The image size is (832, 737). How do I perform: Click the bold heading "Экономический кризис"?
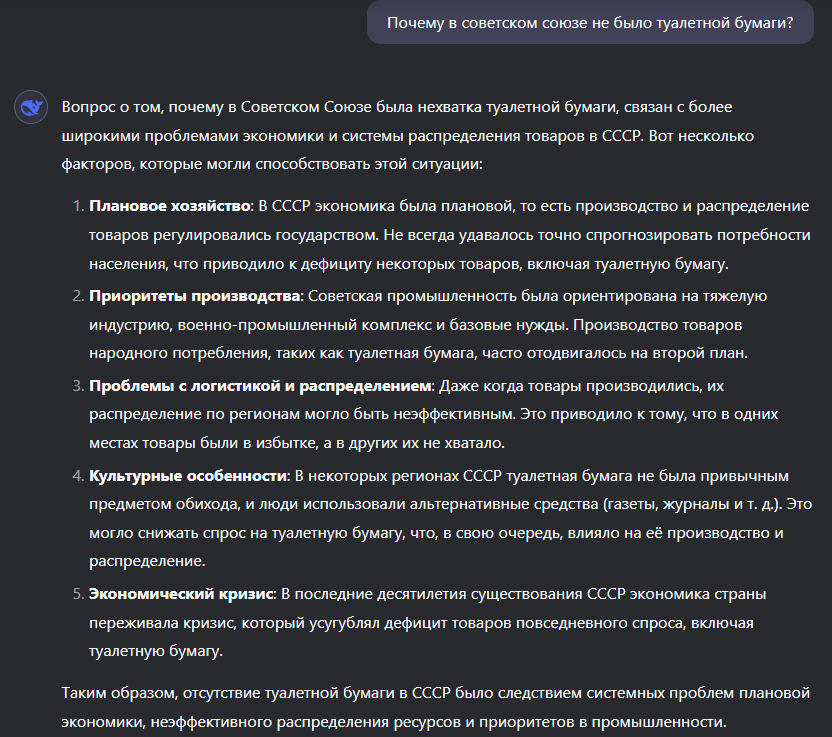point(181,594)
